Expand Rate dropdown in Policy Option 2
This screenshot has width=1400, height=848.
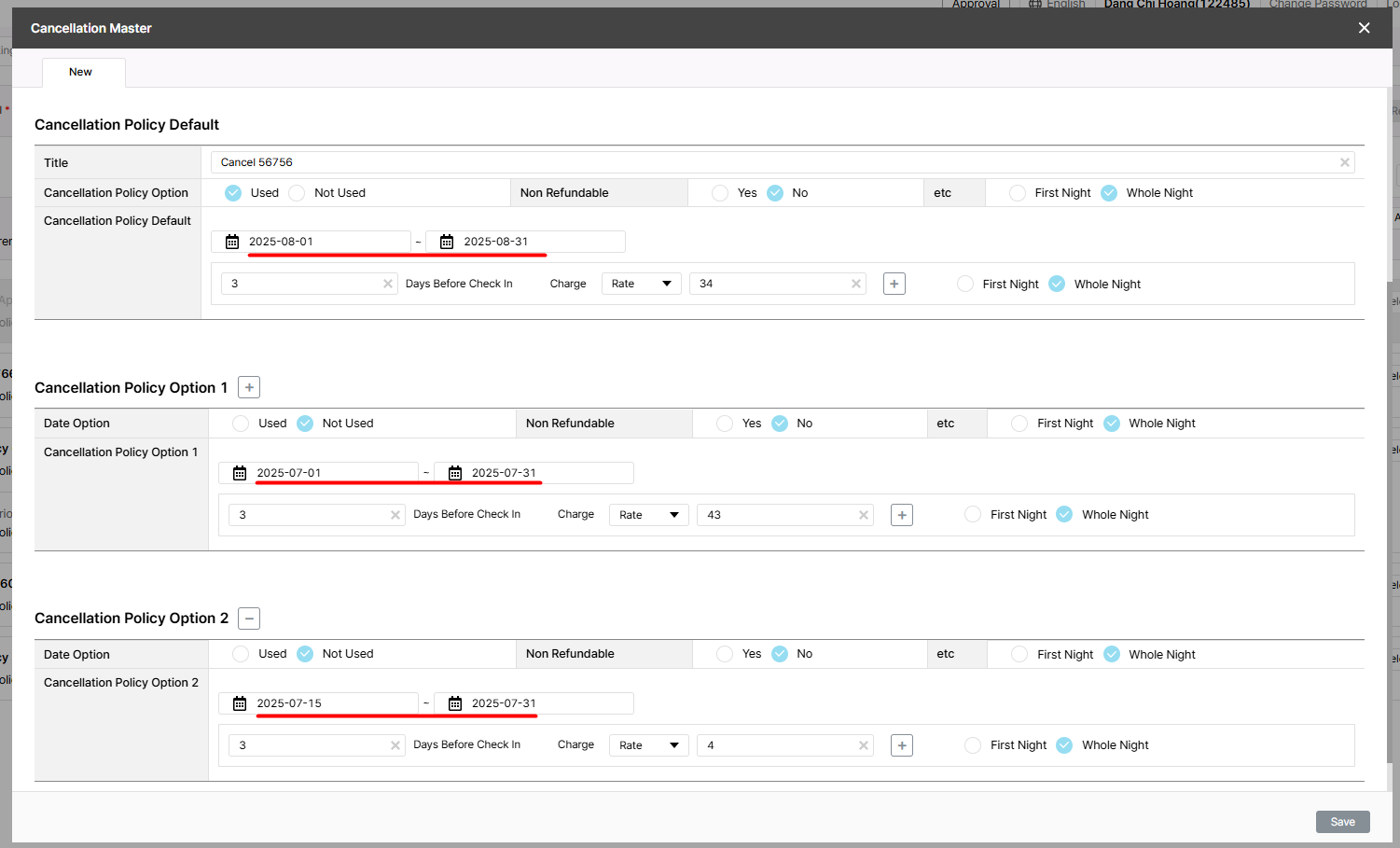648,745
